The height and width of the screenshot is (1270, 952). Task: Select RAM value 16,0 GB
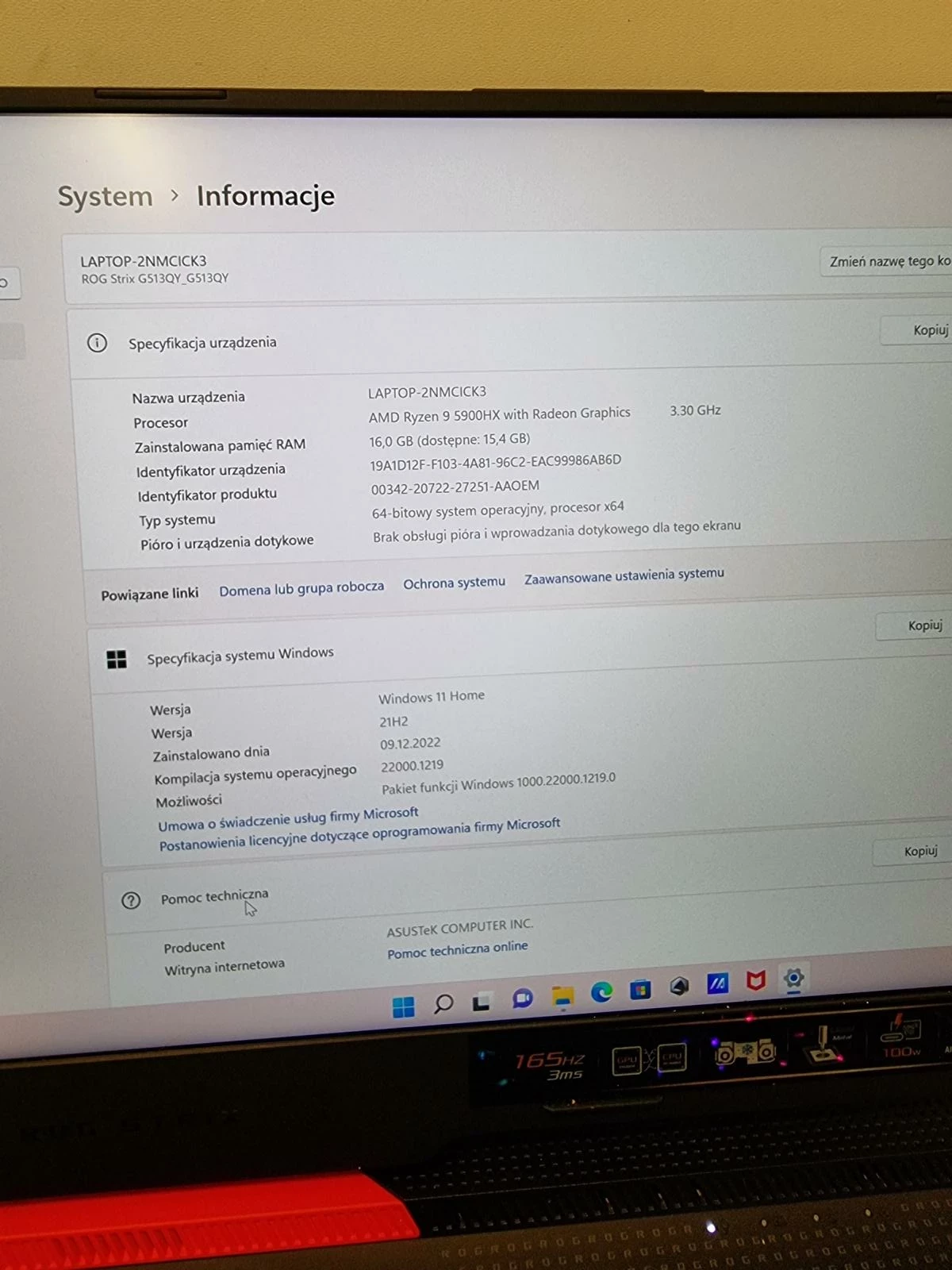point(449,439)
